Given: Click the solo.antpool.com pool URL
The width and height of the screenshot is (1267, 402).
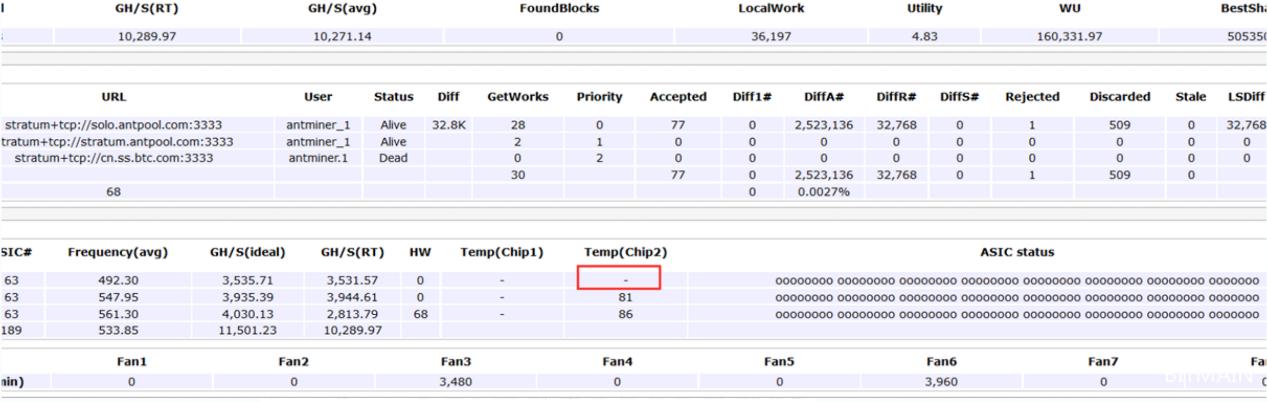Looking at the screenshot, I should pos(113,125).
